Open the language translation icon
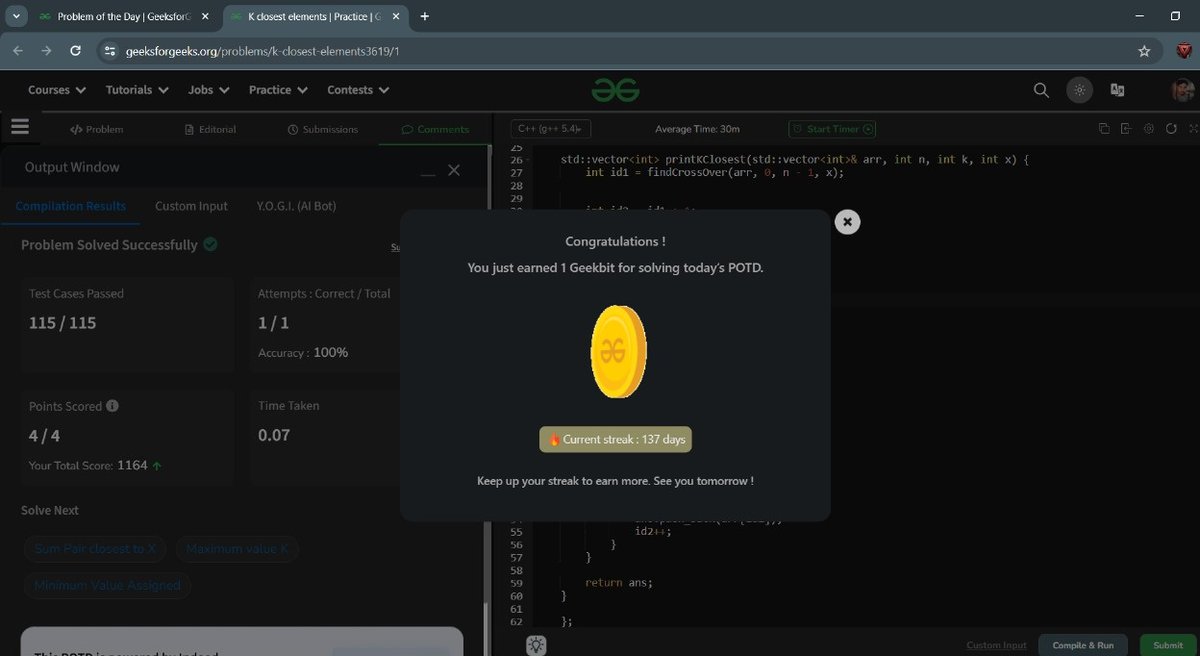 tap(1118, 90)
